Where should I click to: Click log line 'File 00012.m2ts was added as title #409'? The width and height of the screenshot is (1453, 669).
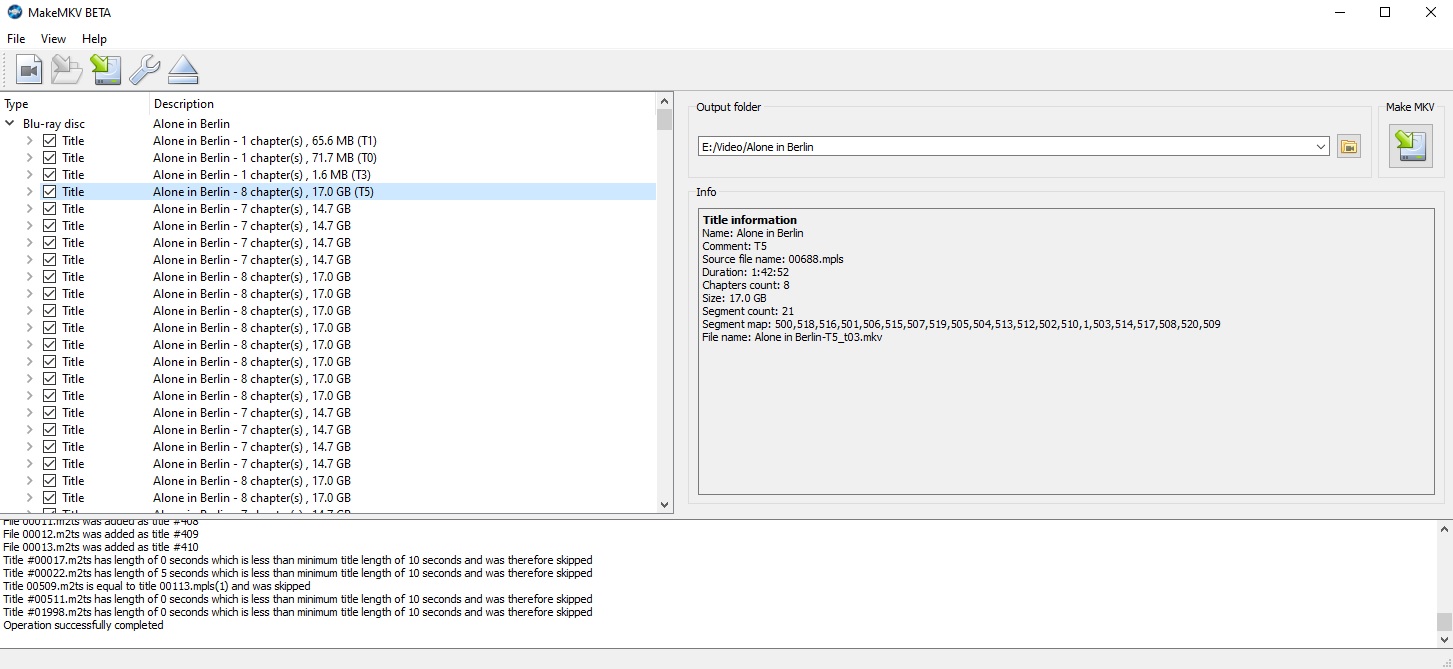pyautogui.click(x=101, y=534)
